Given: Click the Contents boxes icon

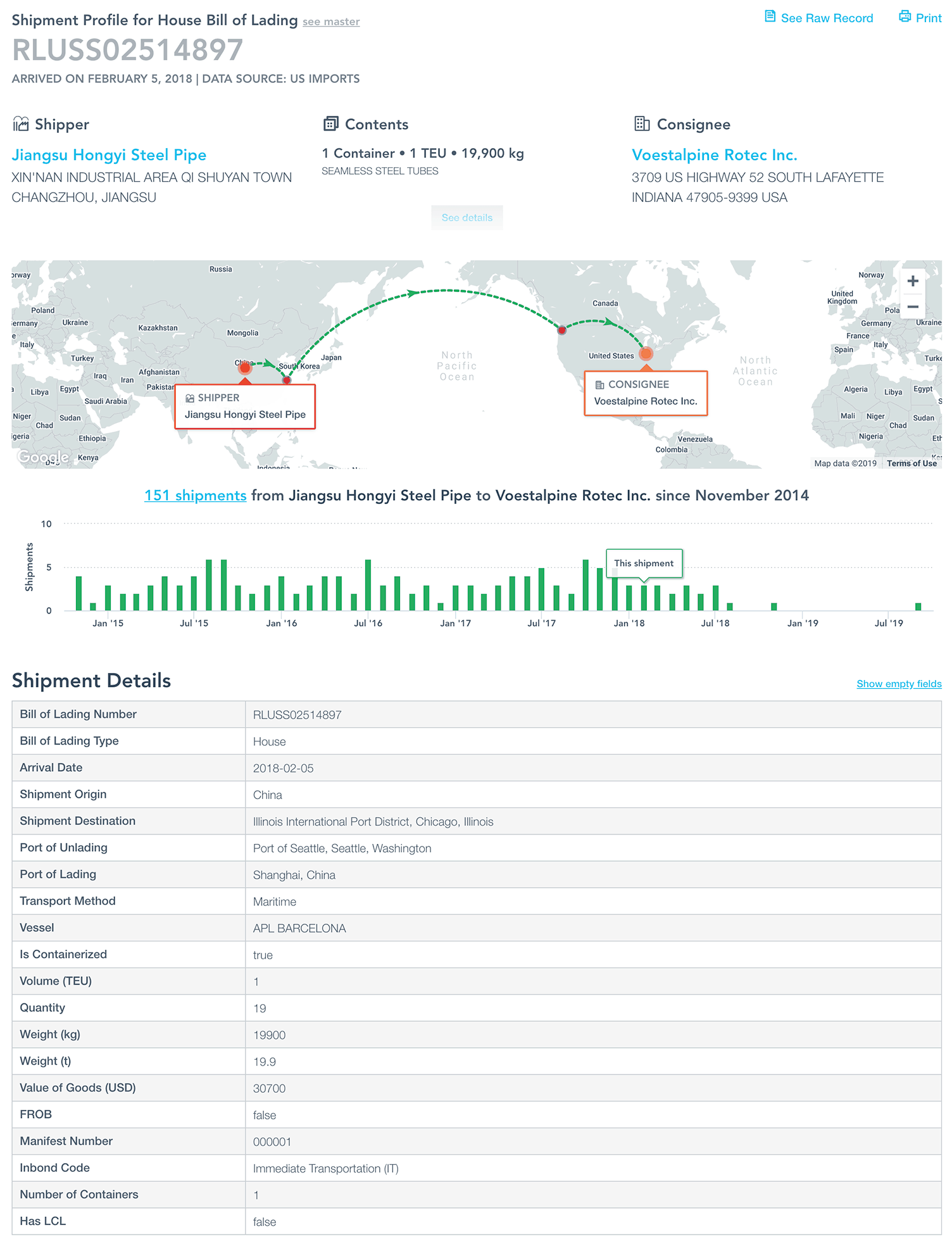Looking at the screenshot, I should tap(330, 123).
